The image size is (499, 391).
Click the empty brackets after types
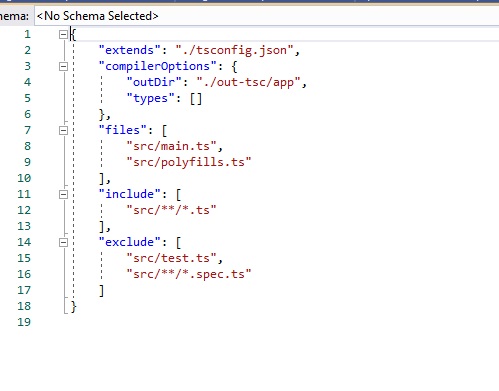pyautogui.click(x=196, y=99)
